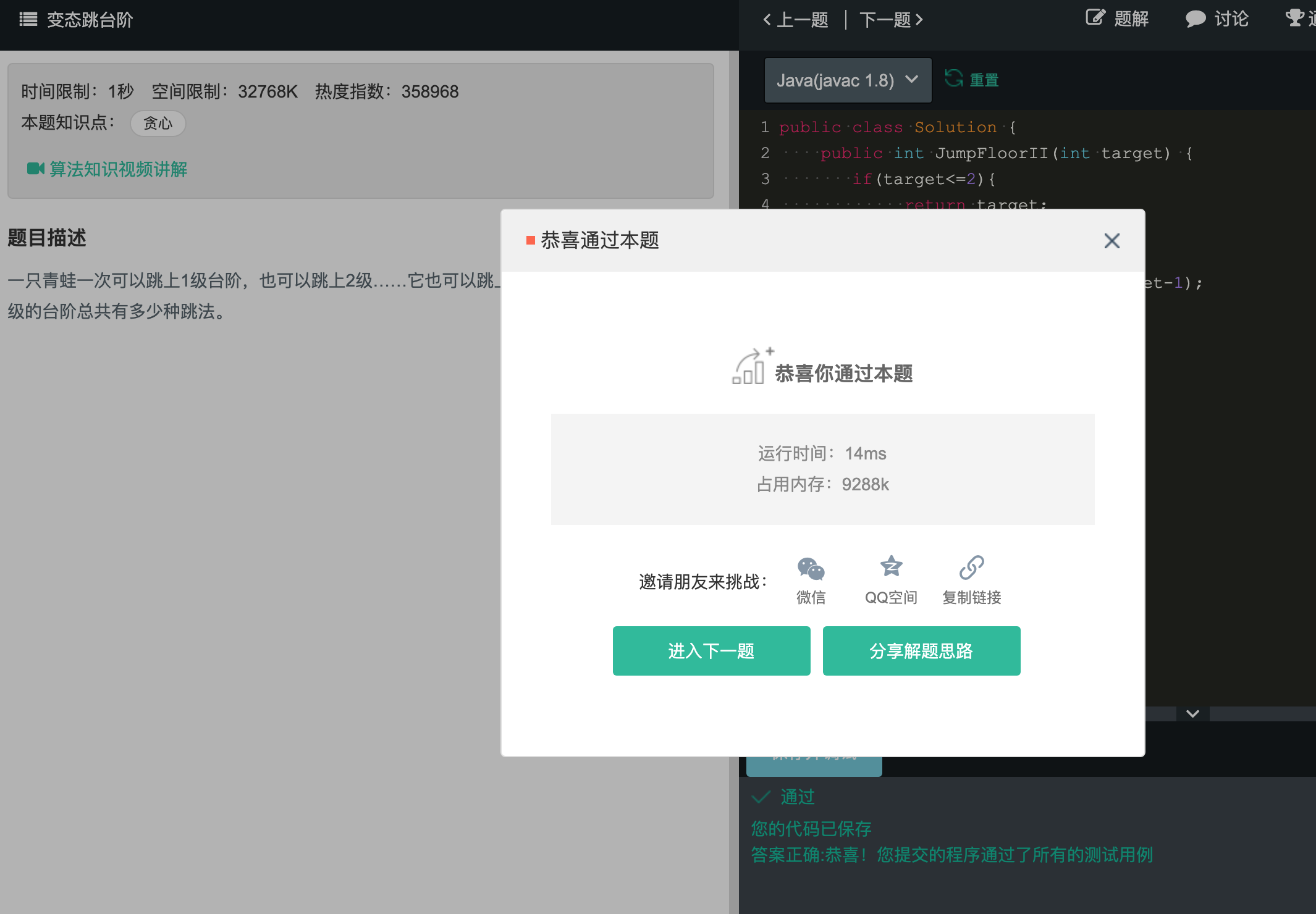Open the problem list menu icon
The height and width of the screenshot is (914, 1316).
point(28,19)
